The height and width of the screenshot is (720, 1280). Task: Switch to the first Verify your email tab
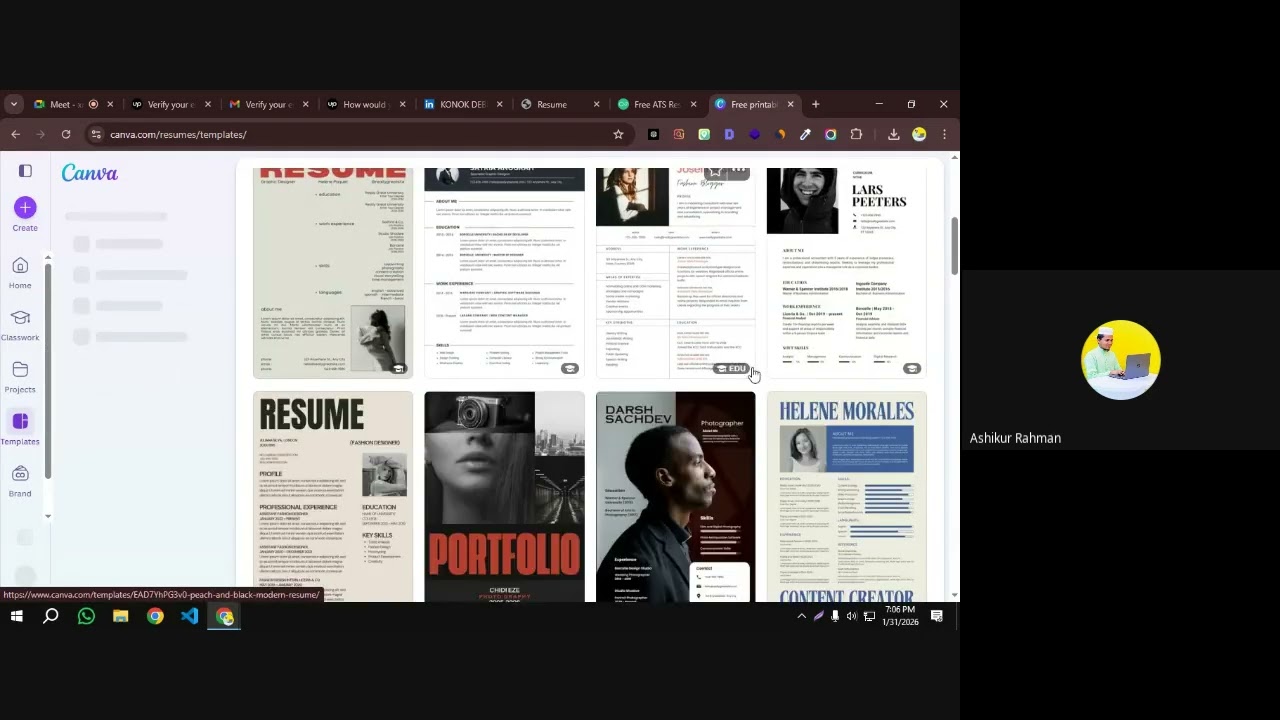coord(172,104)
